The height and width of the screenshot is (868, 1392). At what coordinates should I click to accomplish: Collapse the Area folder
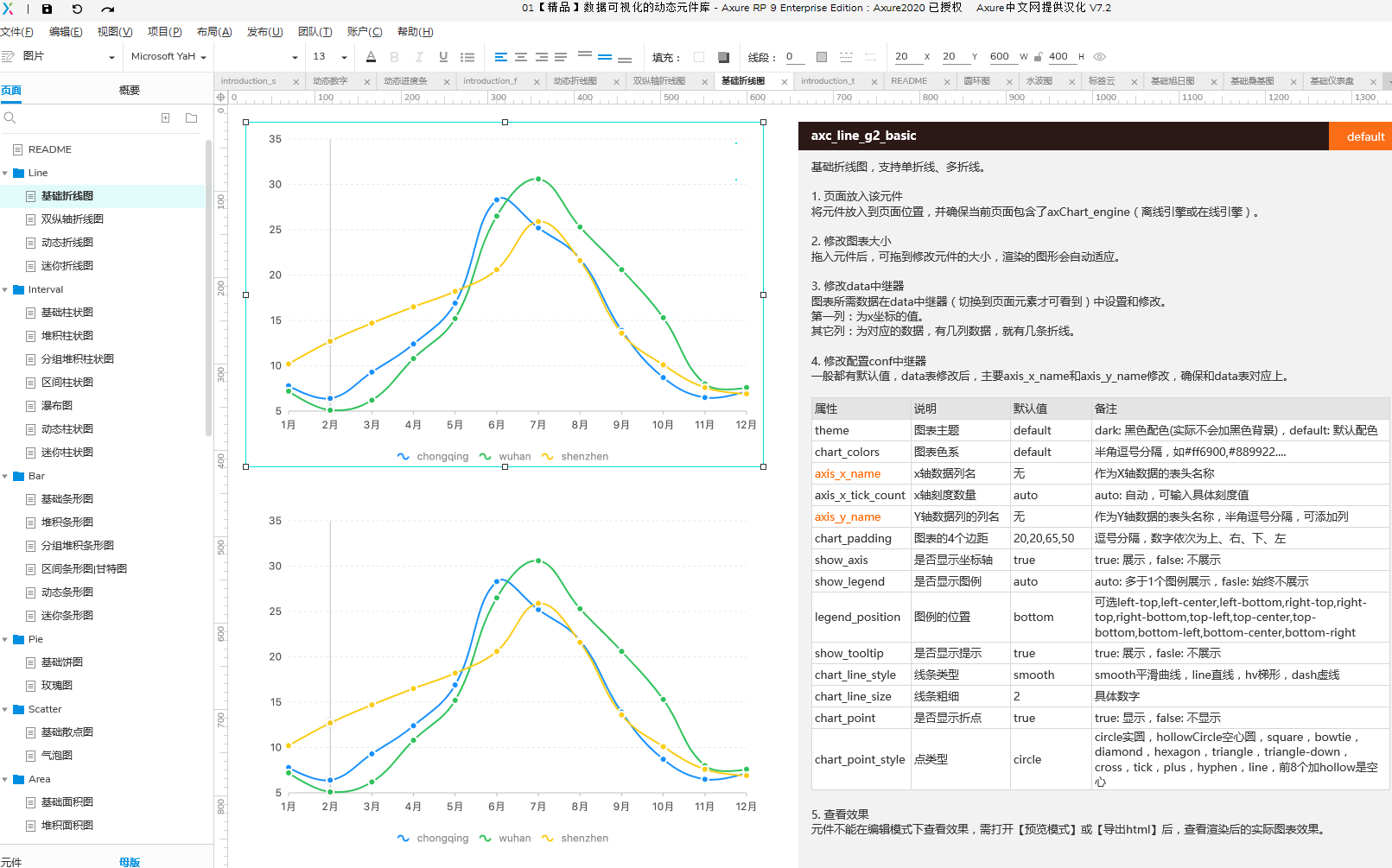[x=5, y=779]
